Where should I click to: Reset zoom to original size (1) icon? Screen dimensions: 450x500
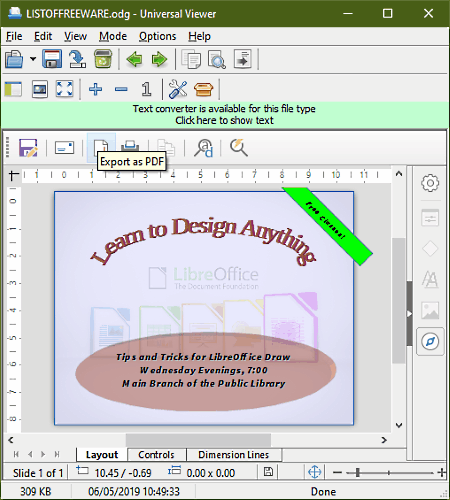coord(146,89)
